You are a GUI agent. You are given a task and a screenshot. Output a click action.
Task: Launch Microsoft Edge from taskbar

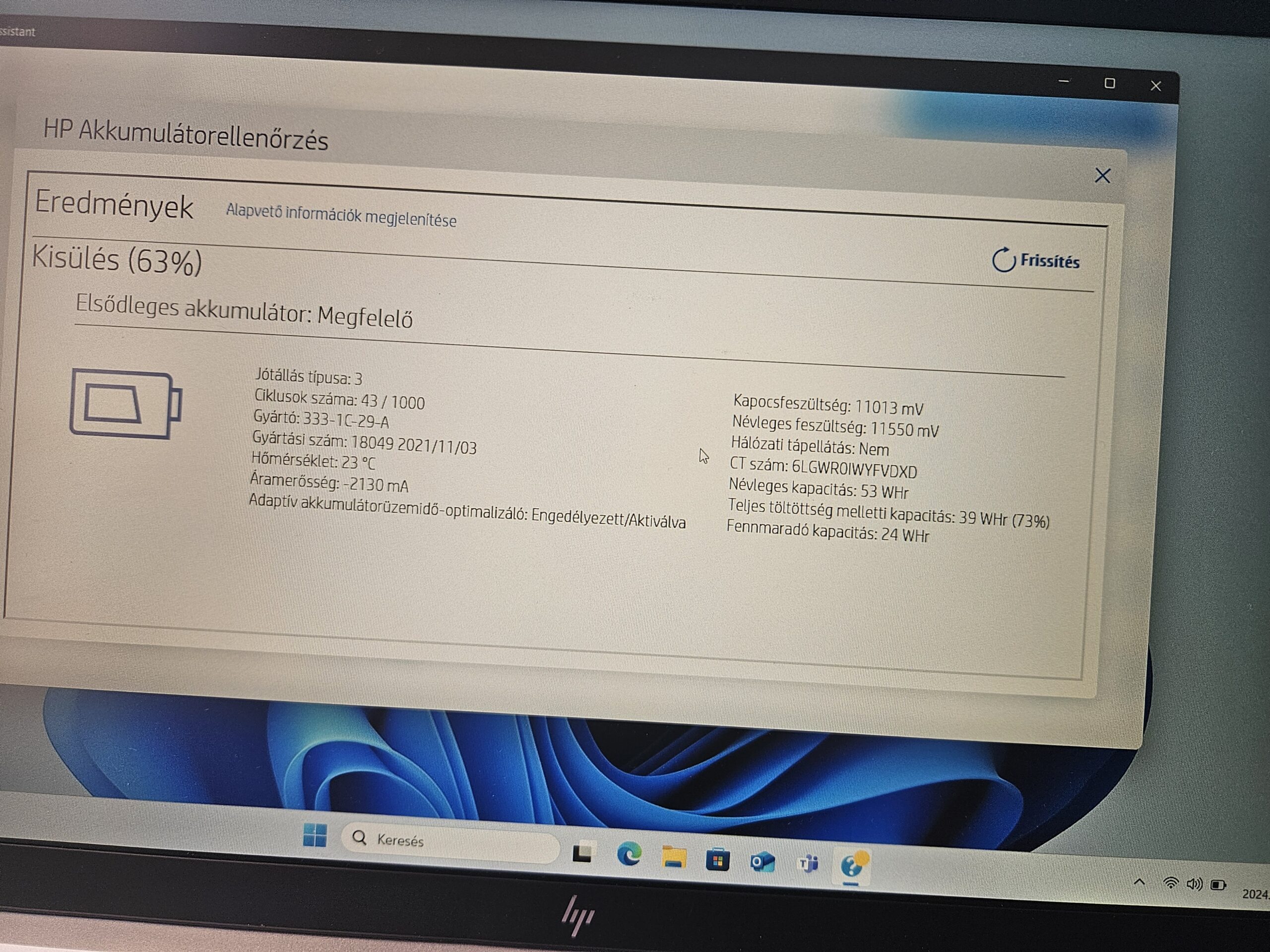tap(629, 855)
